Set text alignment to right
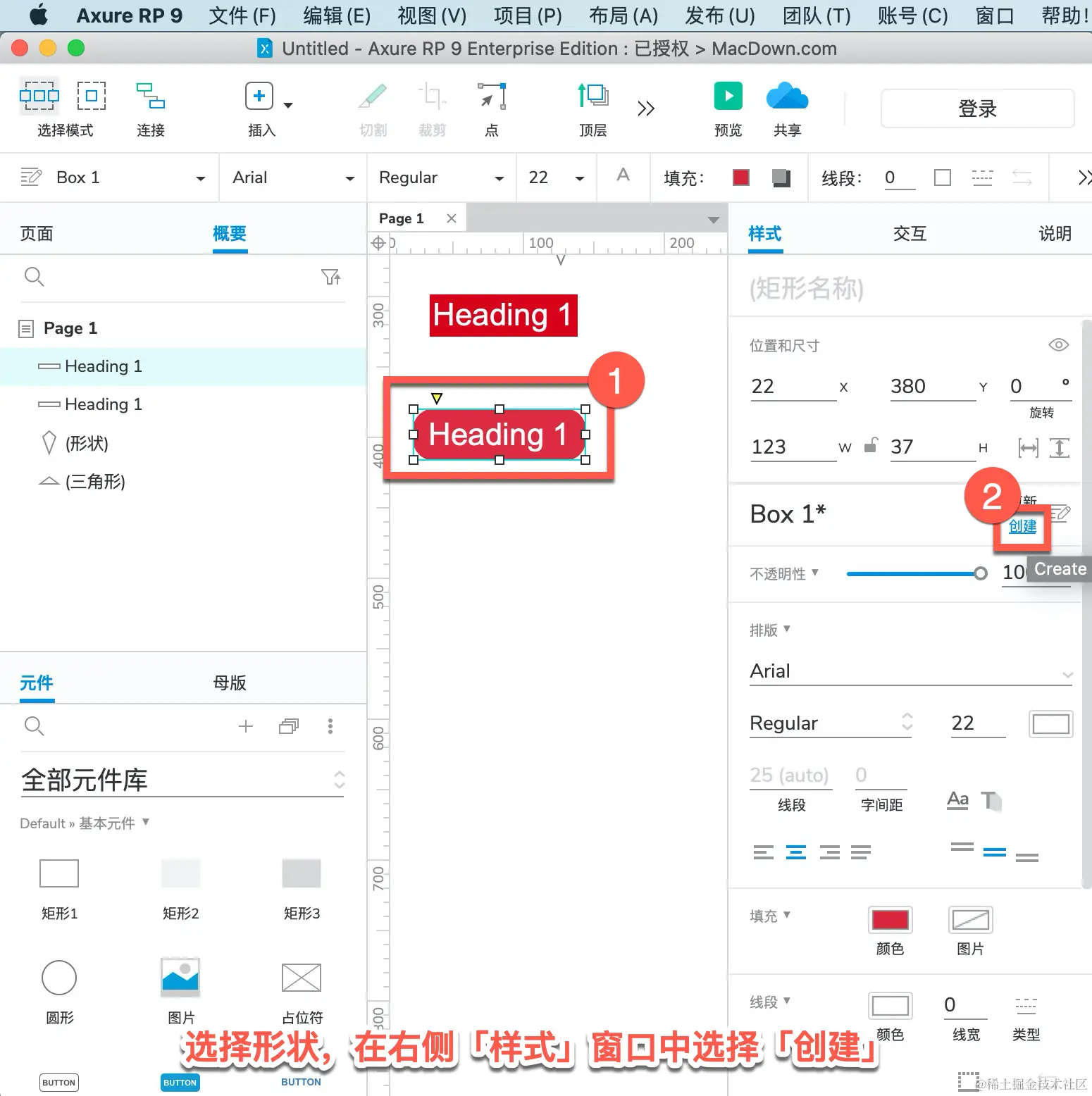 [x=829, y=852]
